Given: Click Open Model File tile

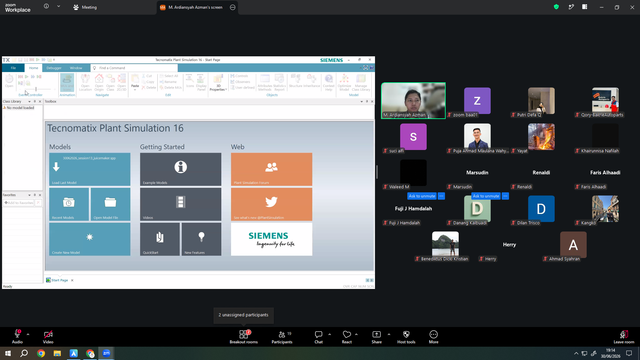Looking at the screenshot, I should [x=110, y=204].
